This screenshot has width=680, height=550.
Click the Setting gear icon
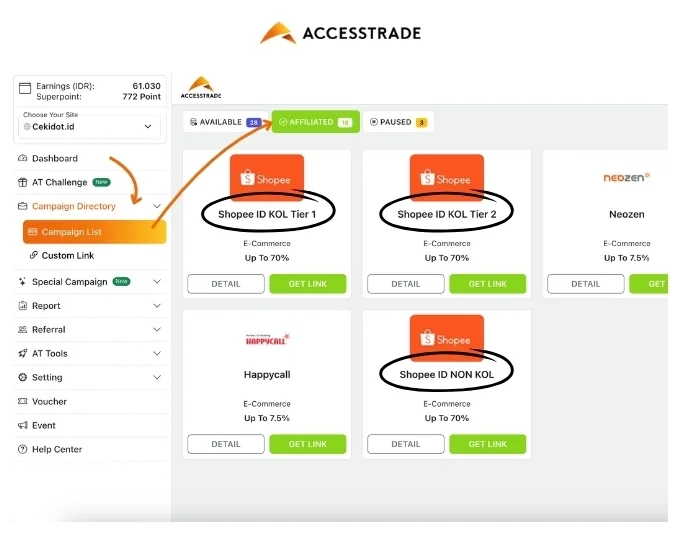coord(22,377)
